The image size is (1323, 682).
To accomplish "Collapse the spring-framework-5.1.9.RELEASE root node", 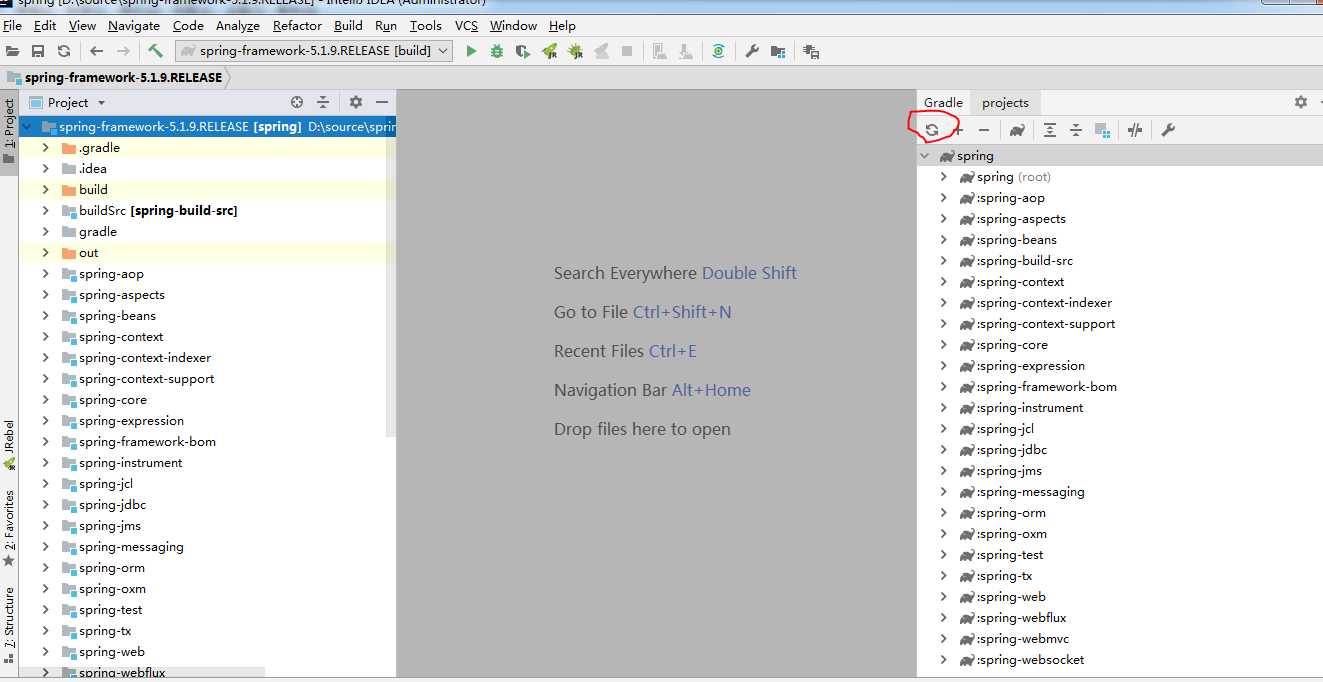I will 27,126.
